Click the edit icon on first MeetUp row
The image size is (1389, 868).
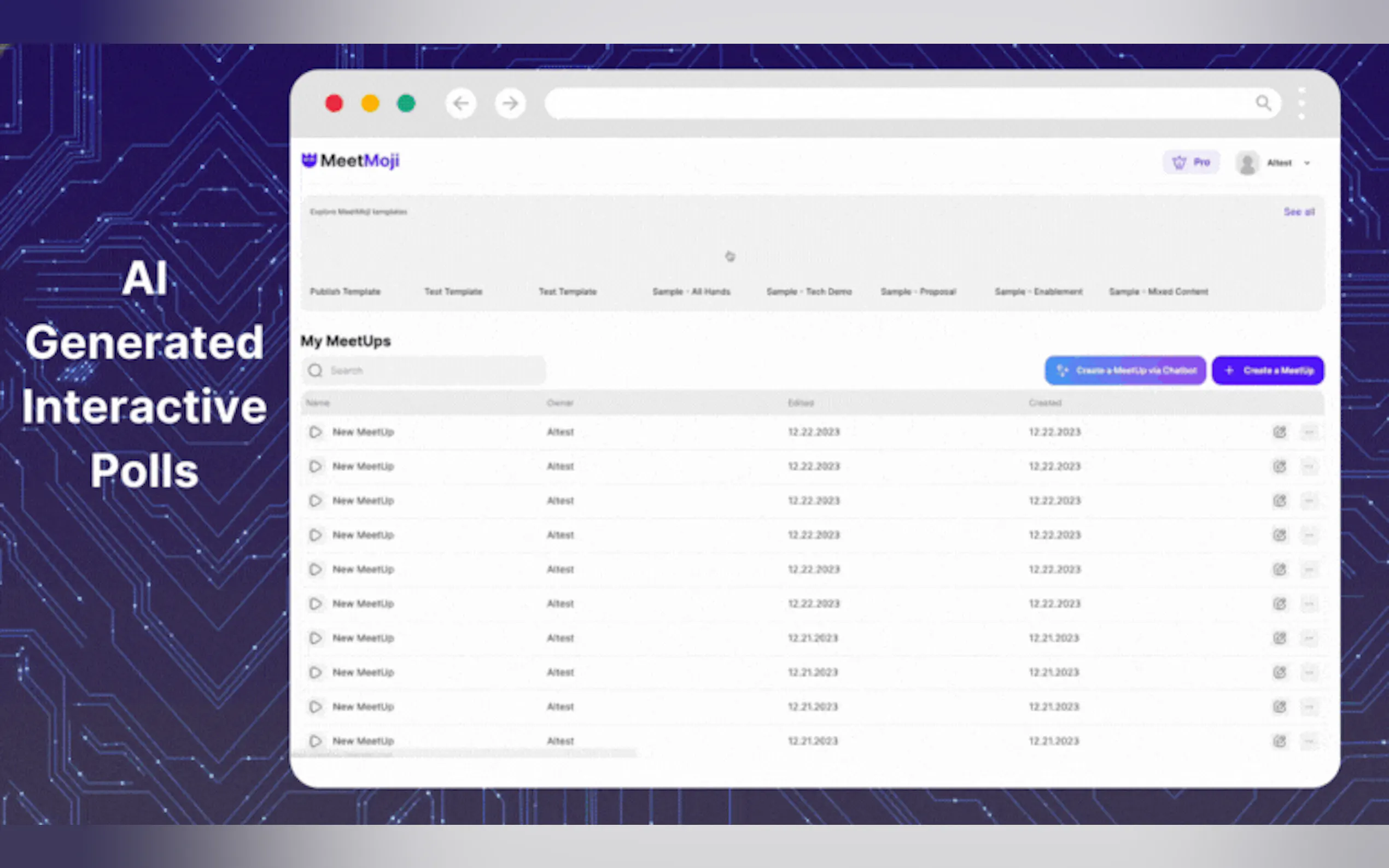click(x=1279, y=432)
